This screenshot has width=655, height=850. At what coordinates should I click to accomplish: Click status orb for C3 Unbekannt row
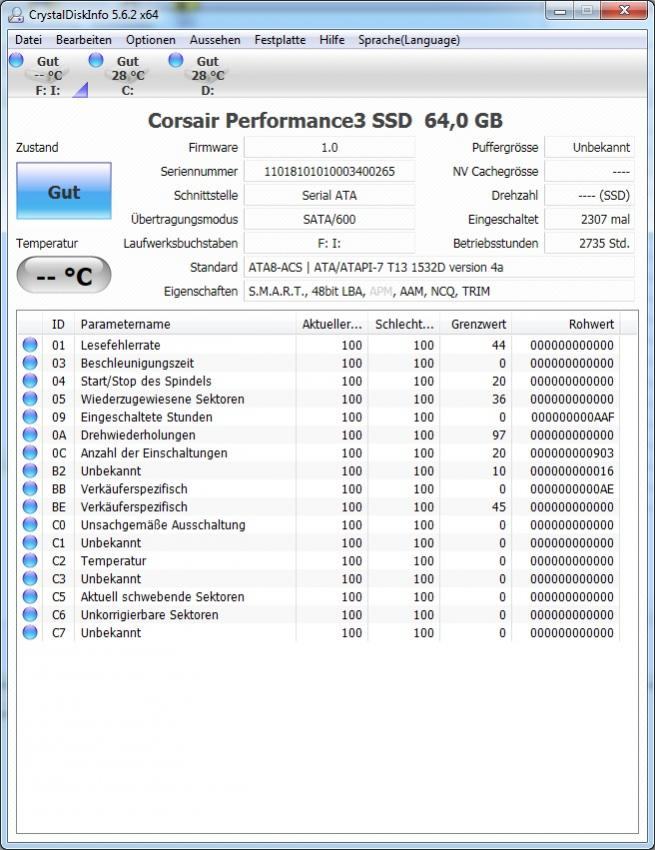coord(30,578)
